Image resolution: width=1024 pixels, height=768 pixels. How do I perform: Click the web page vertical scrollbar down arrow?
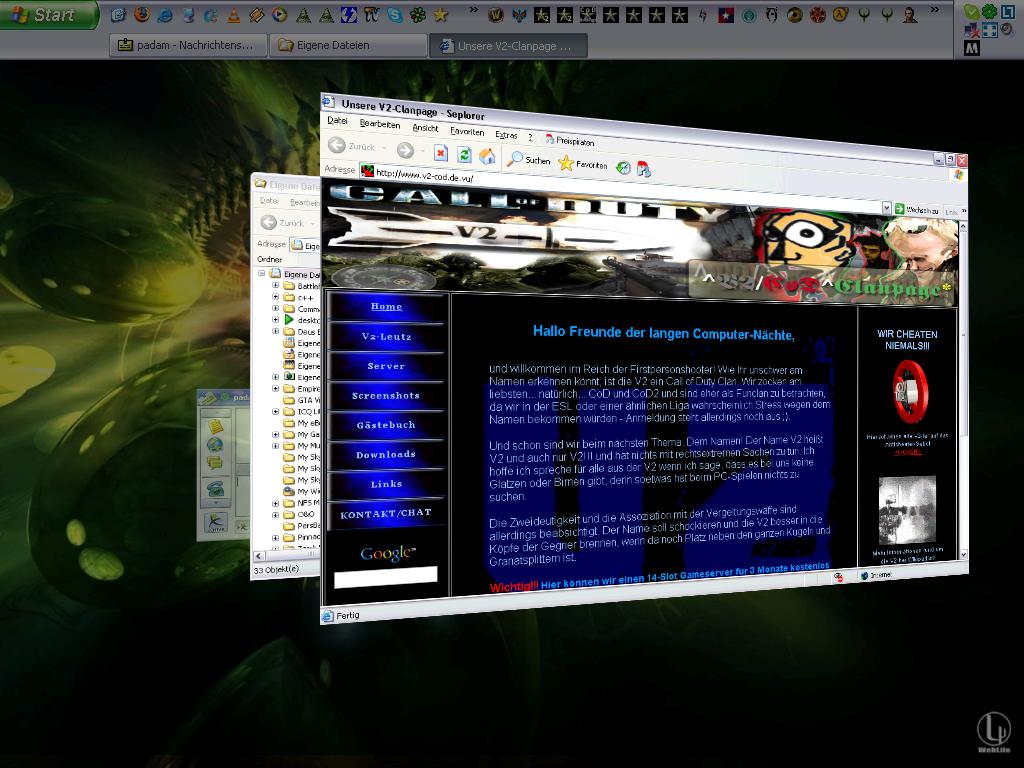coord(963,554)
